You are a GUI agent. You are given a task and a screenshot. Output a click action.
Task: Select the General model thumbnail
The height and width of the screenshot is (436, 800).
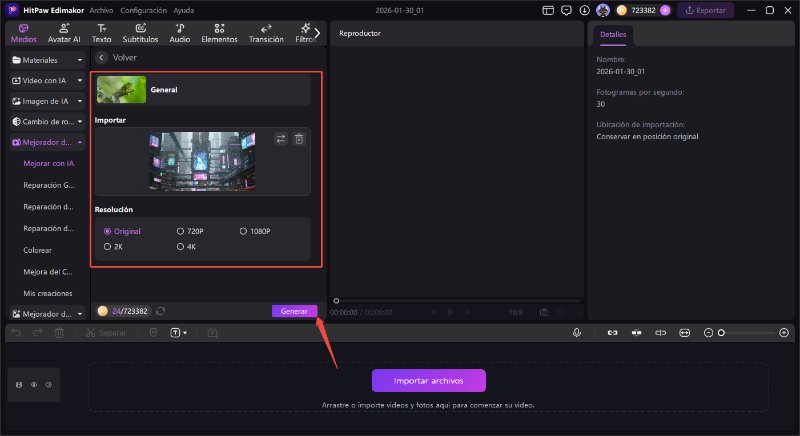coord(121,90)
